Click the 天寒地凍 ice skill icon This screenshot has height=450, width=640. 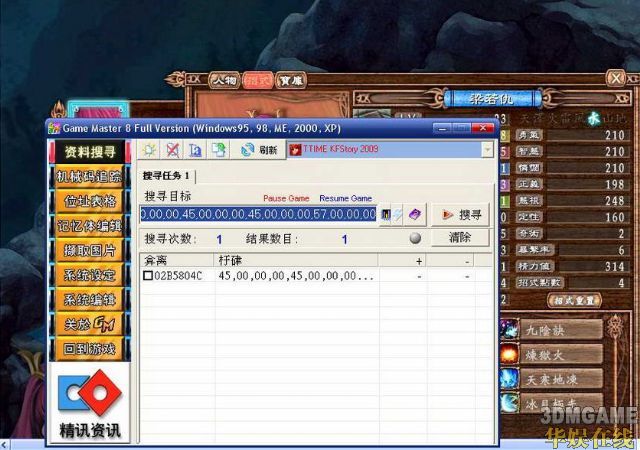point(509,379)
